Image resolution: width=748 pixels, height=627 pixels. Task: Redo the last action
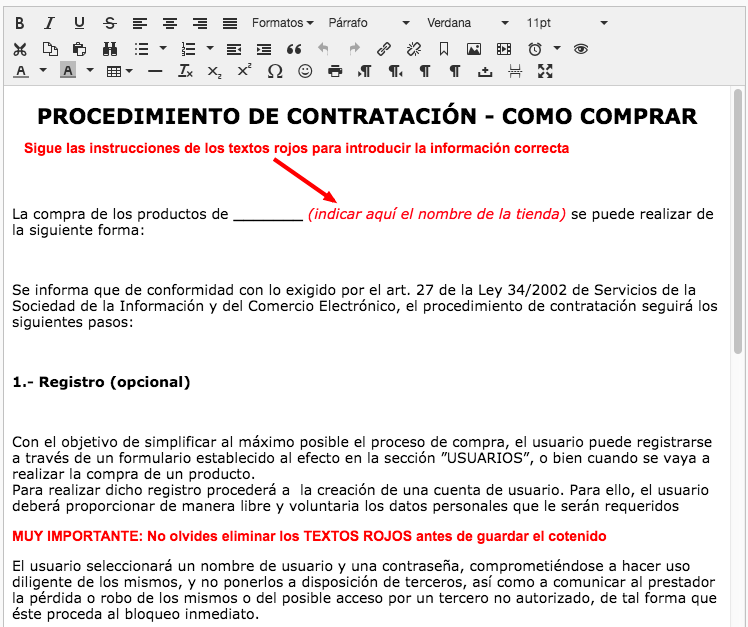coord(354,49)
